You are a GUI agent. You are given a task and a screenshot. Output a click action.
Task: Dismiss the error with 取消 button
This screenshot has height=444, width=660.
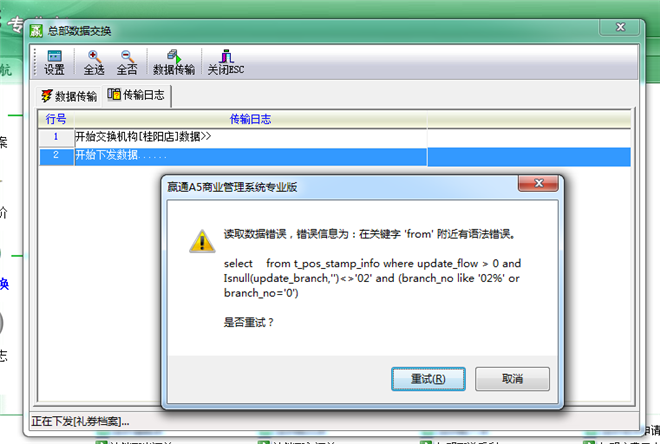(x=512, y=379)
